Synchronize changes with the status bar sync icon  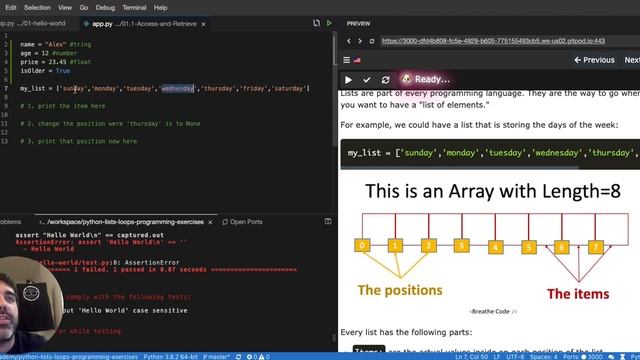(x=239, y=357)
